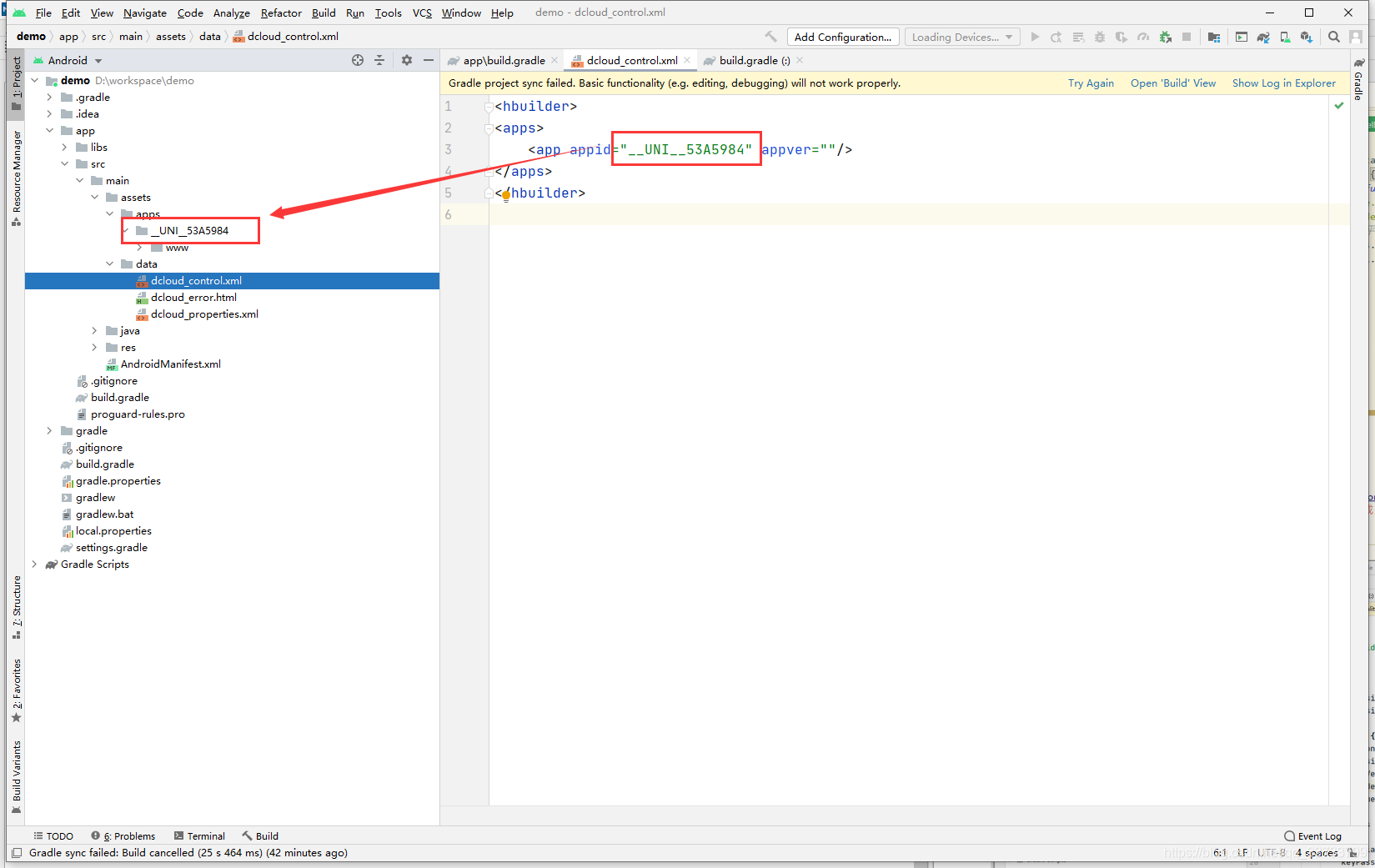1375x868 pixels.
Task: Open the Project tool window side tab
Action: [16, 83]
